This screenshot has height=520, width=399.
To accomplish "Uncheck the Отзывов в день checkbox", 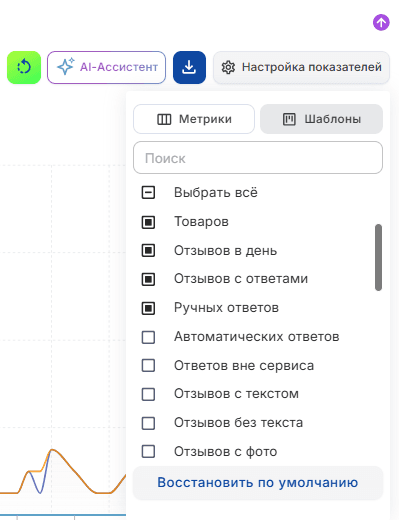I will [148, 250].
